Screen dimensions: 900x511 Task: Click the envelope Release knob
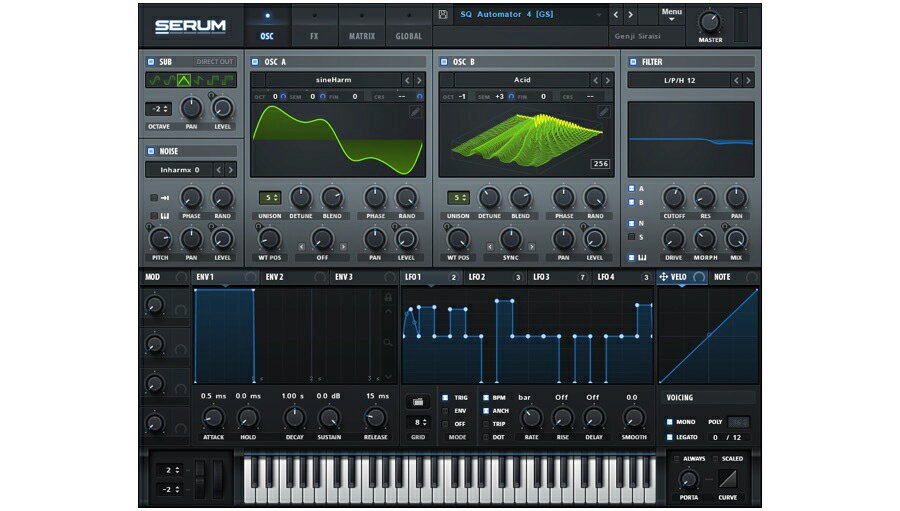[375, 418]
